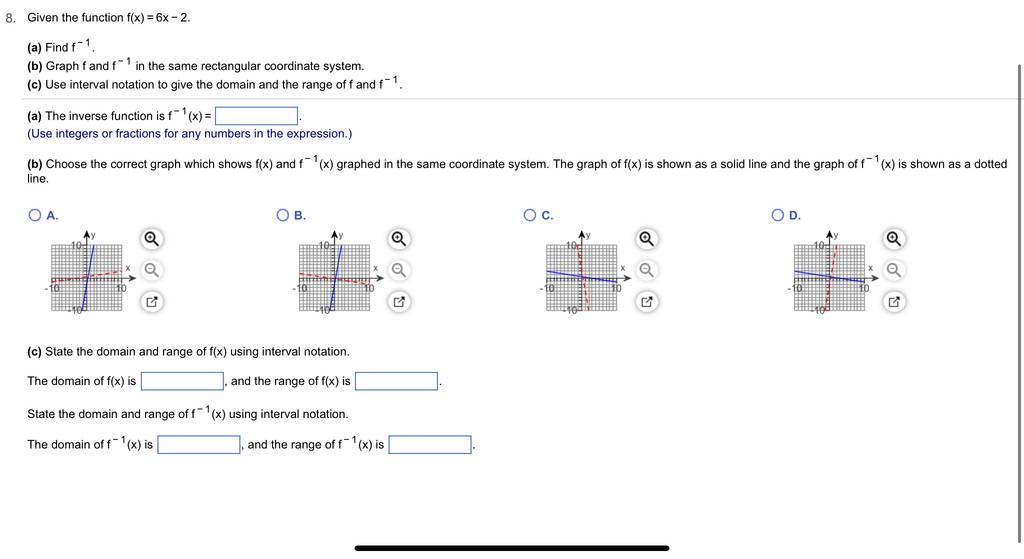Zoom in on graph D
Viewport: 1024px width, 559px height.
pos(893,238)
